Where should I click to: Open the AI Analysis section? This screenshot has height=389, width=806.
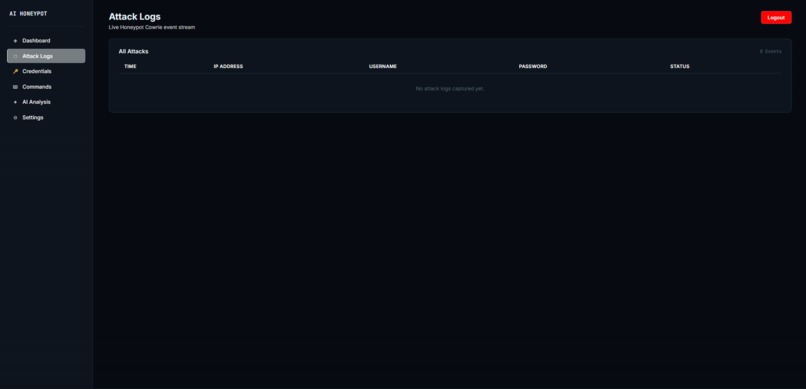coord(46,102)
